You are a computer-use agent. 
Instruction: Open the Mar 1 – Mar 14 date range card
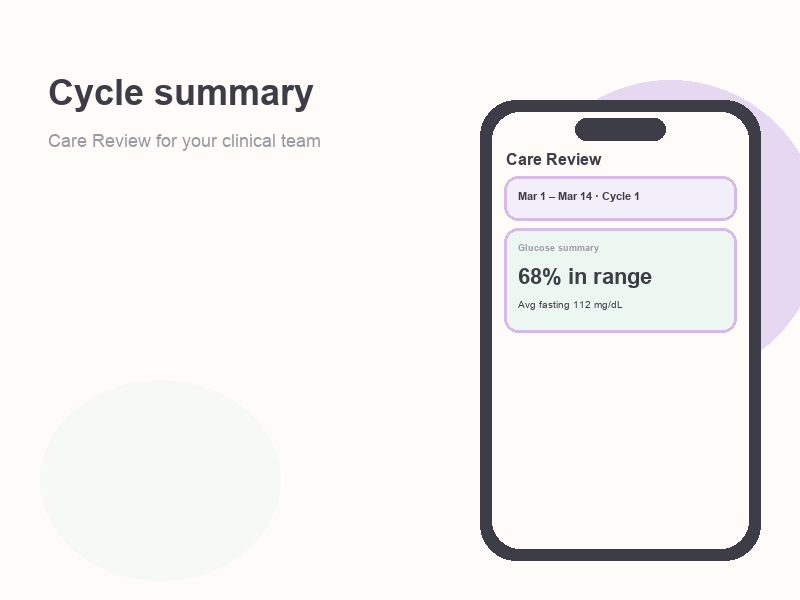pyautogui.click(x=620, y=198)
